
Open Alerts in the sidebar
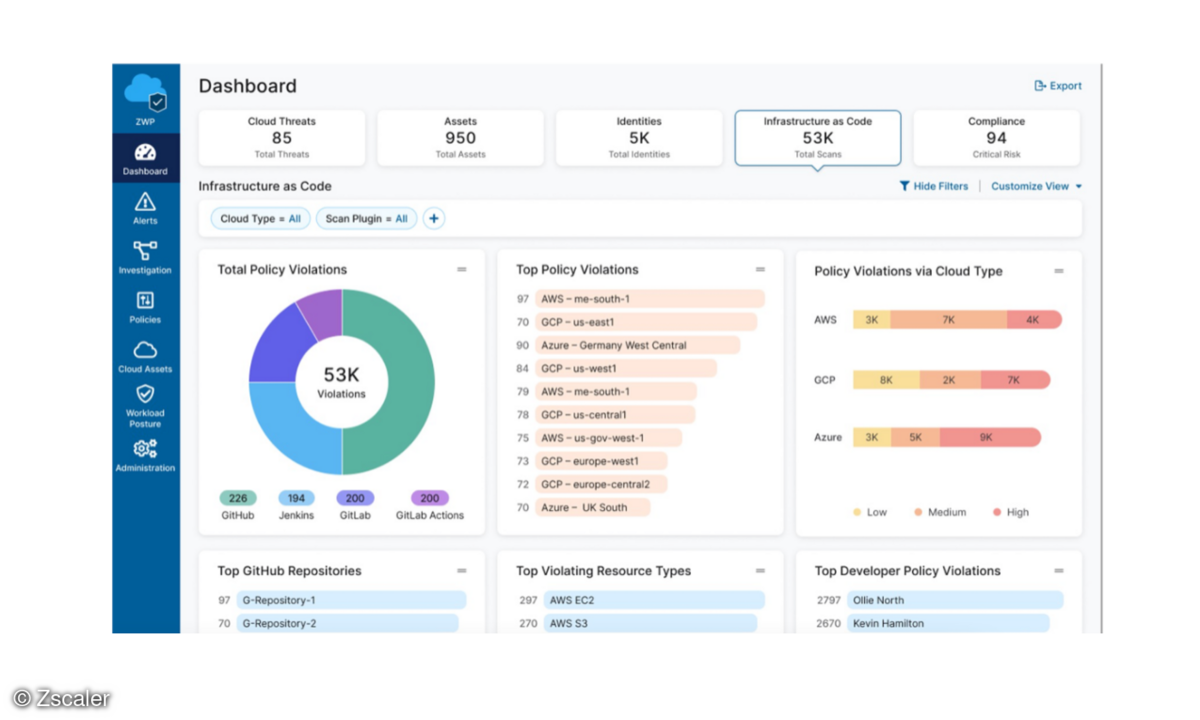pyautogui.click(x=146, y=209)
